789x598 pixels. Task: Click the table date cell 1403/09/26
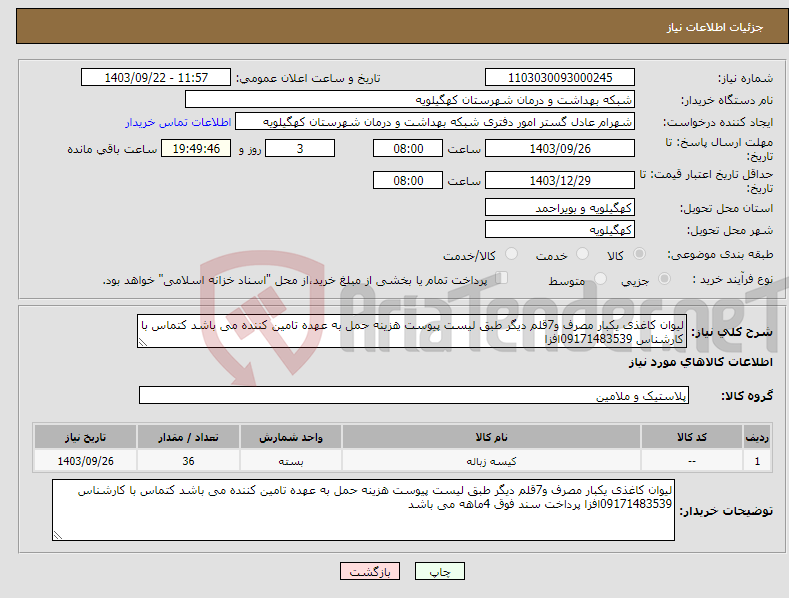(x=85, y=461)
